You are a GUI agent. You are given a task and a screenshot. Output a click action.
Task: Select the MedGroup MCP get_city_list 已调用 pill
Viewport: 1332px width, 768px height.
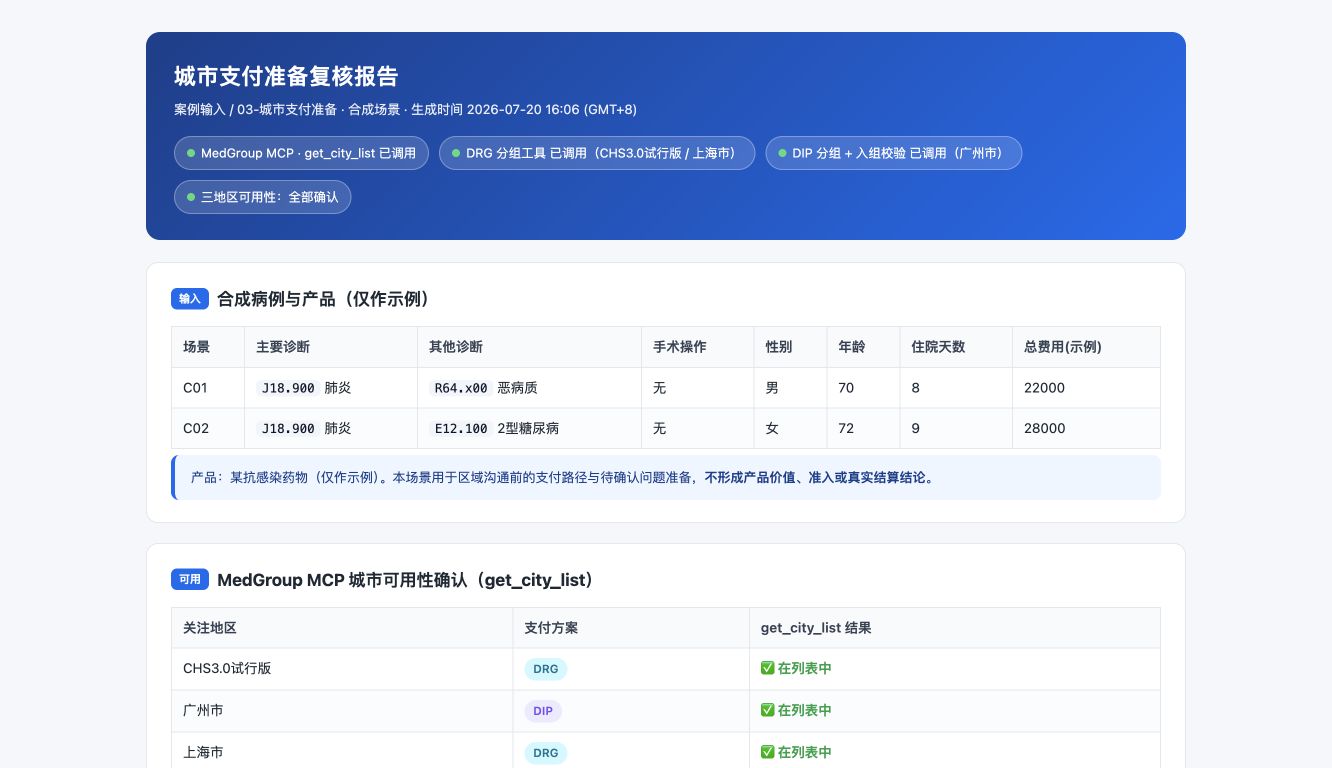pyautogui.click(x=301, y=153)
